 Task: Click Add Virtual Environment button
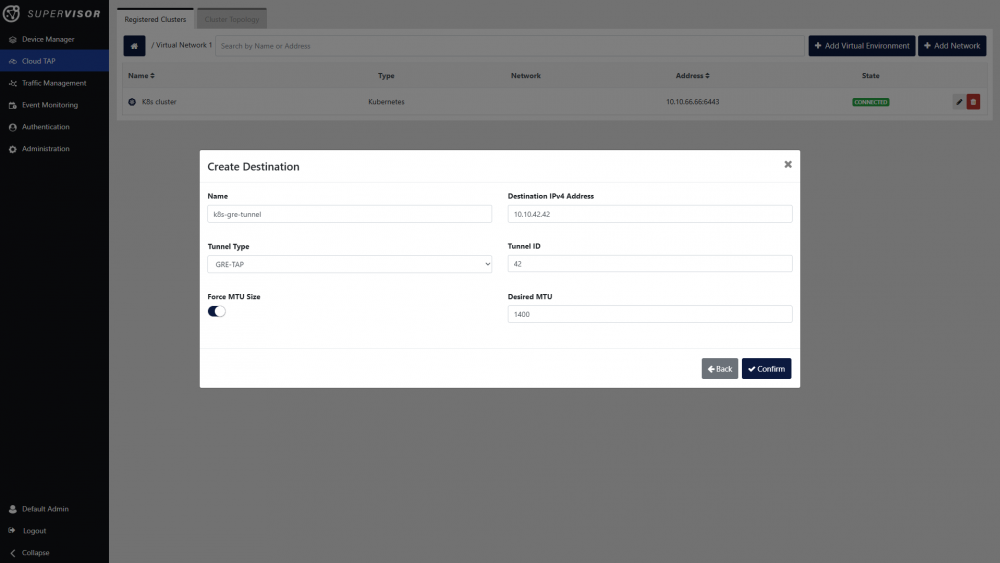click(x=861, y=46)
